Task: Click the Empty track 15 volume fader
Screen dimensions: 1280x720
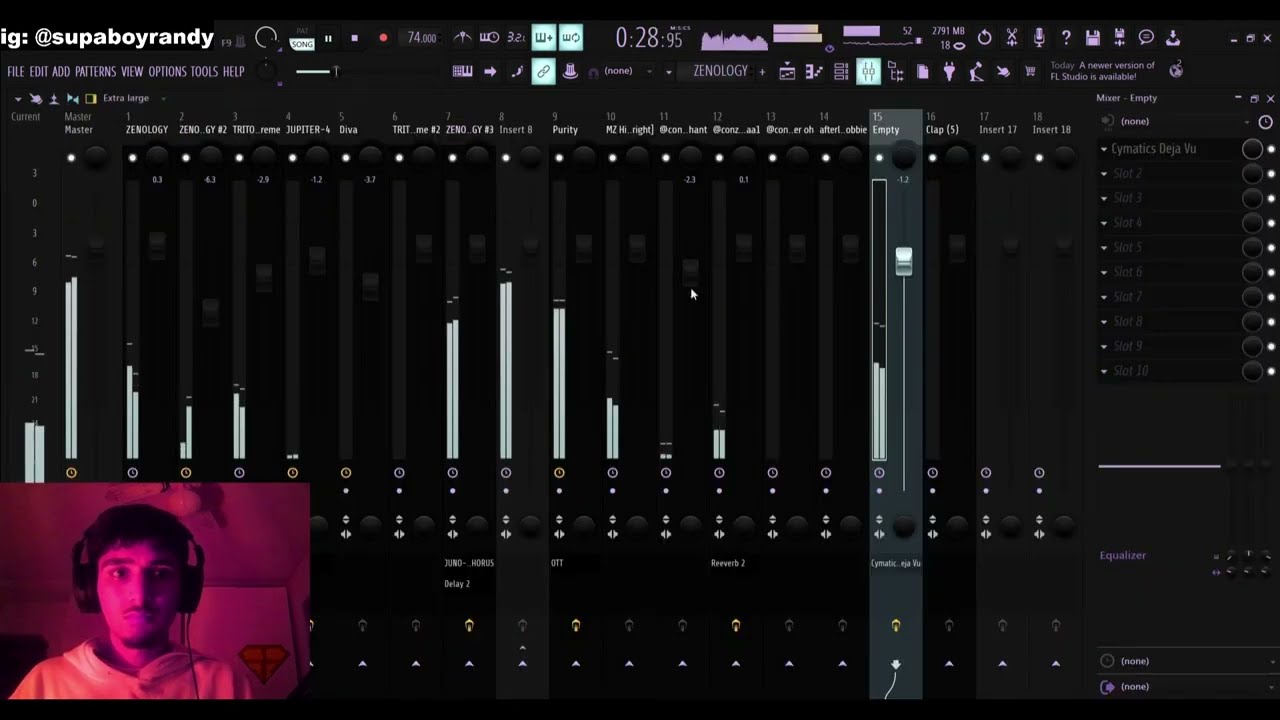Action: click(x=903, y=261)
